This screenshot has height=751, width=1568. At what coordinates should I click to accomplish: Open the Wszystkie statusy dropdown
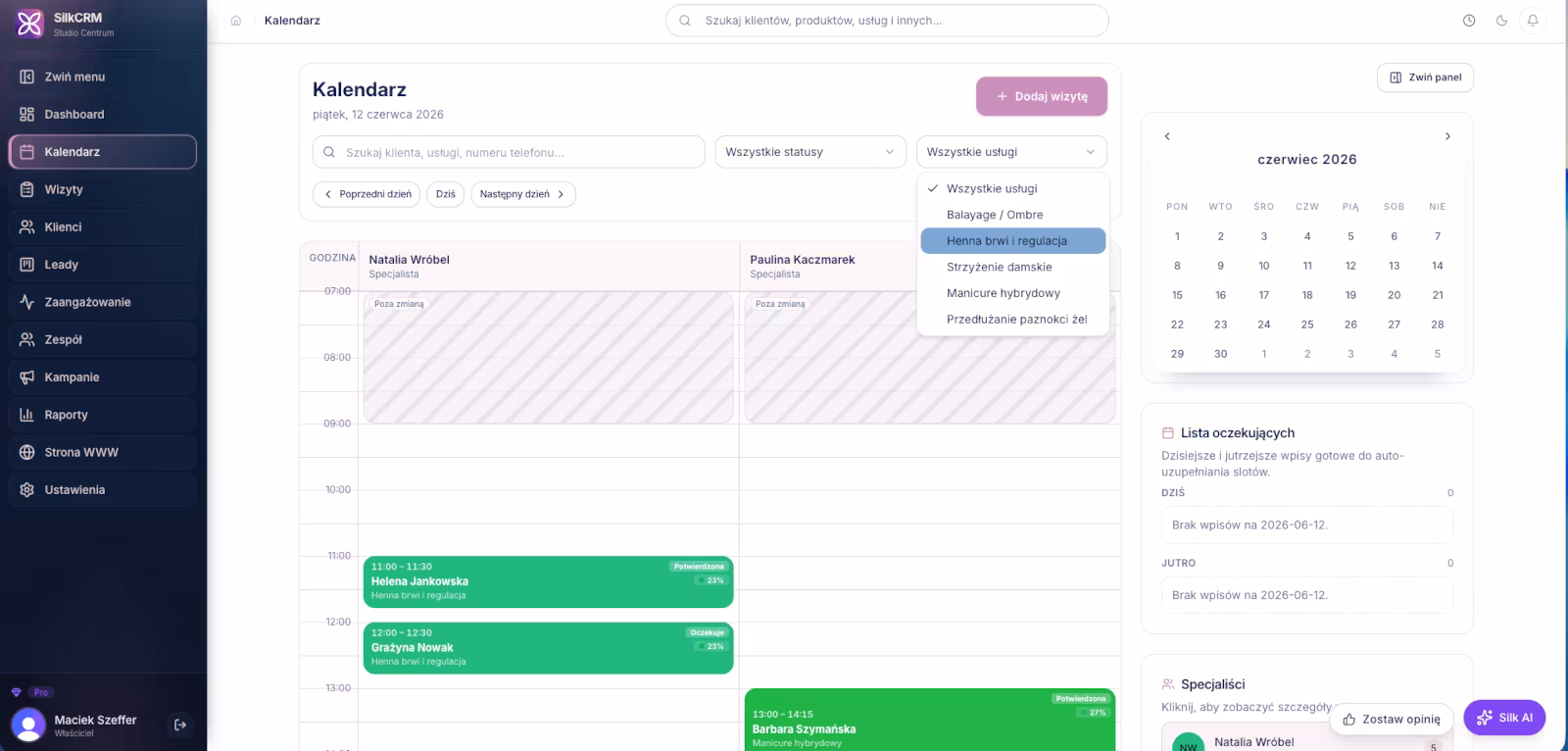pyautogui.click(x=810, y=152)
